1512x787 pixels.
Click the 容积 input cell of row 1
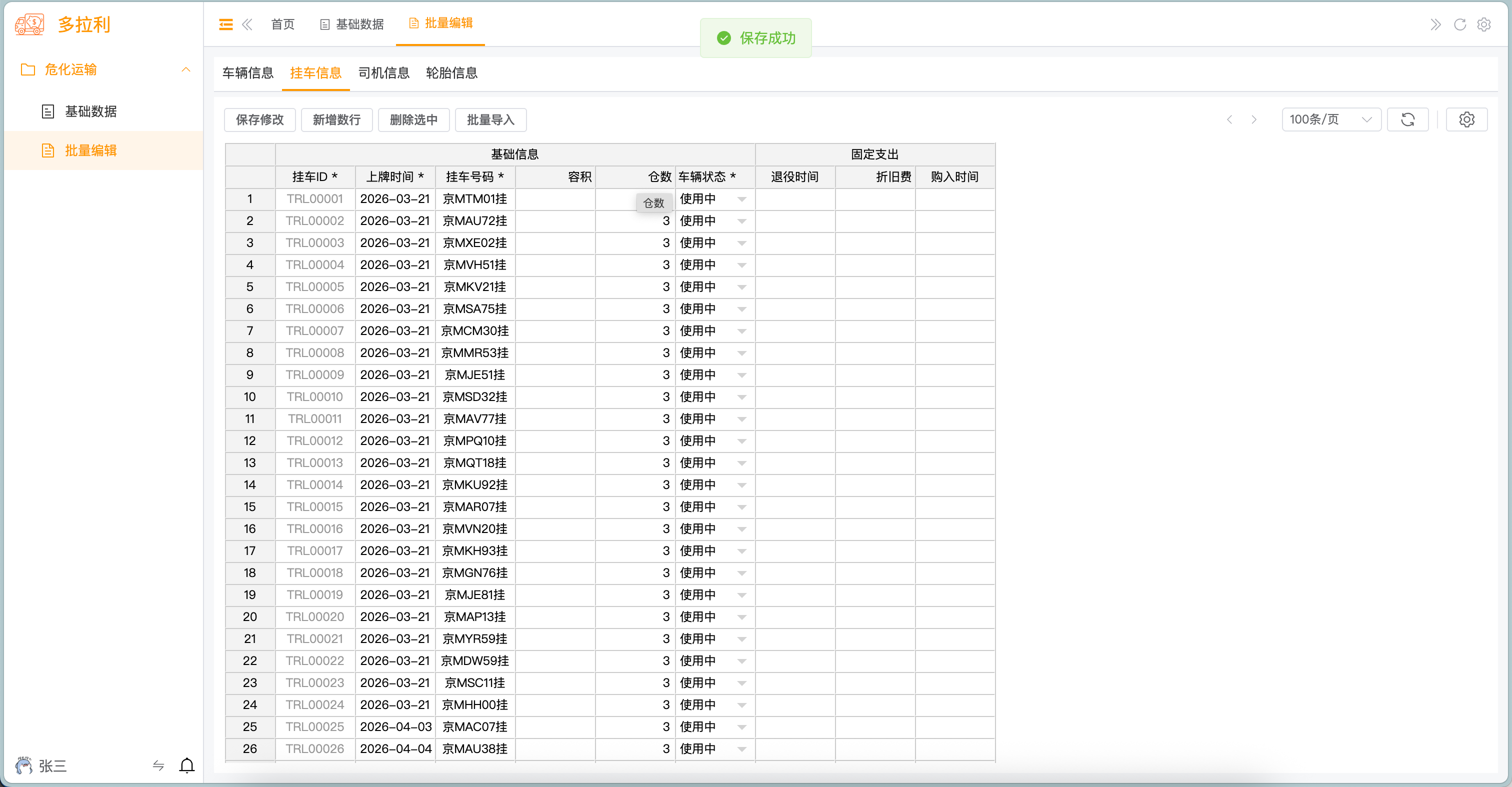coord(554,199)
